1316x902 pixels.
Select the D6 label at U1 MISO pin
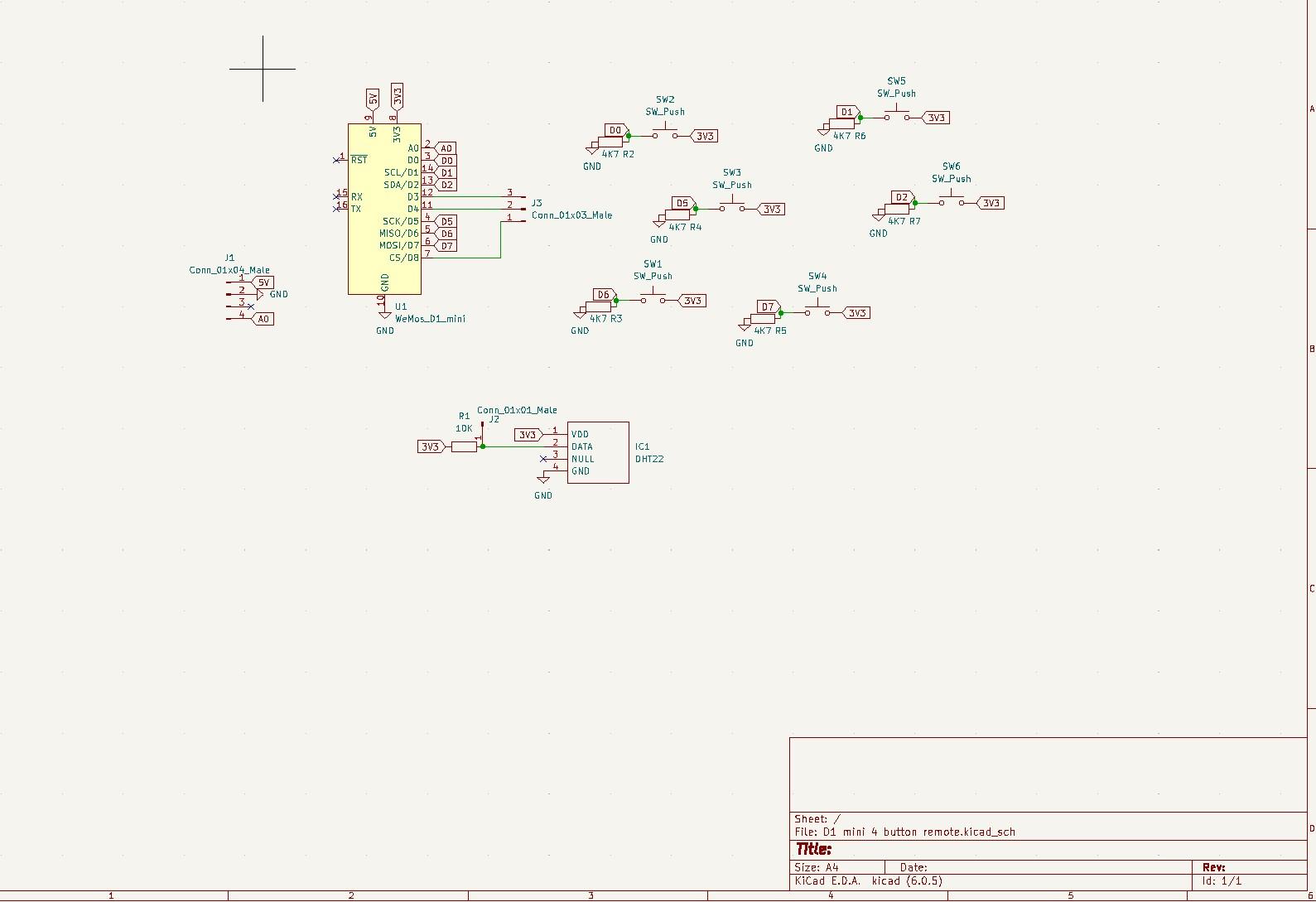(x=445, y=234)
